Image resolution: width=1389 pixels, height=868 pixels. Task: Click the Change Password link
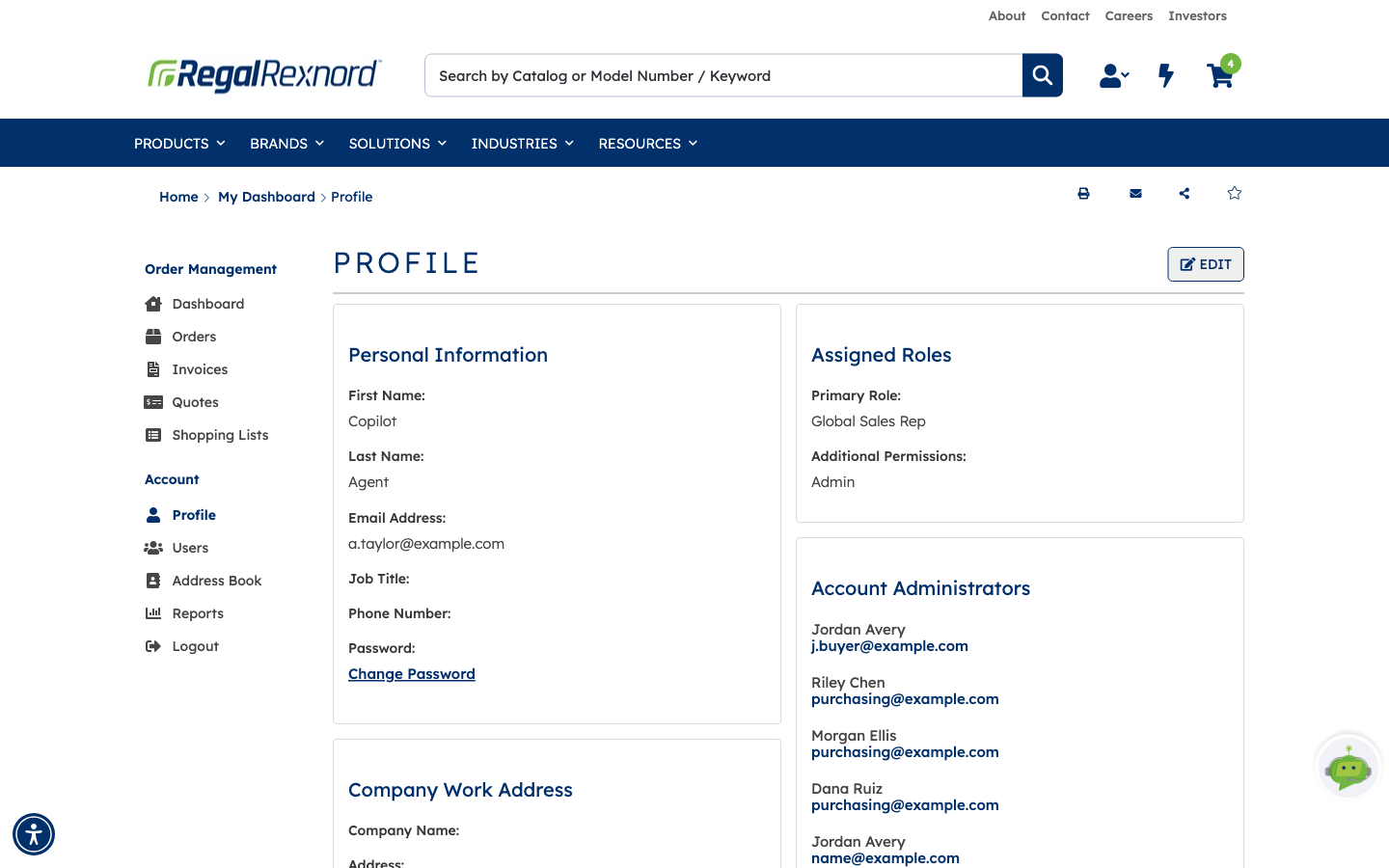point(412,674)
